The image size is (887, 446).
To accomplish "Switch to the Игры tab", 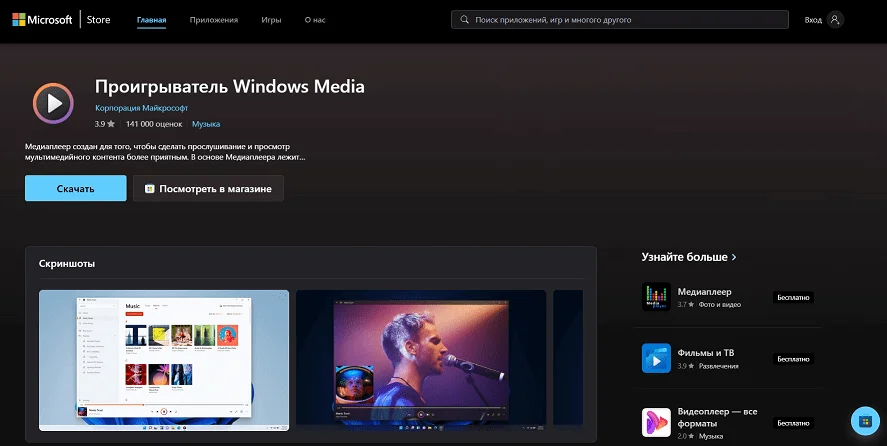I will [271, 19].
